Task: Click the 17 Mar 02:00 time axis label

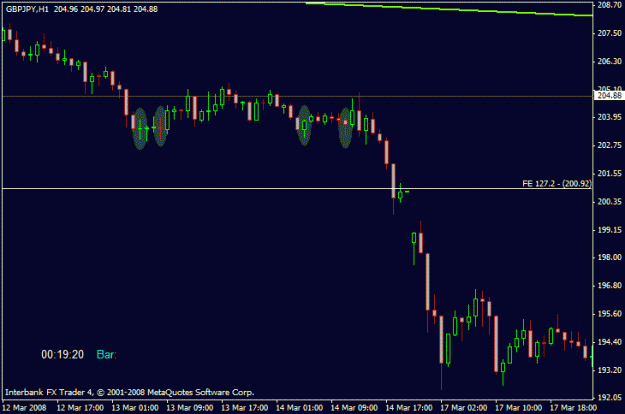Action: pyautogui.click(x=464, y=408)
